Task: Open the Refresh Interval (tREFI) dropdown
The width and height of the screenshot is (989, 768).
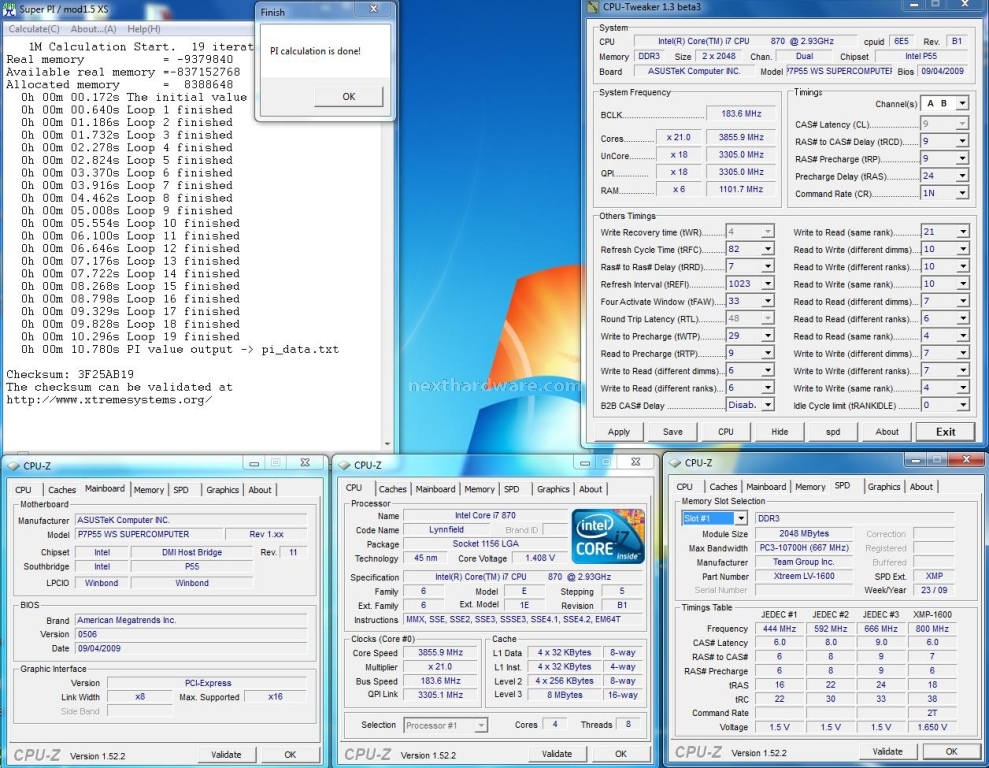Action: click(768, 284)
